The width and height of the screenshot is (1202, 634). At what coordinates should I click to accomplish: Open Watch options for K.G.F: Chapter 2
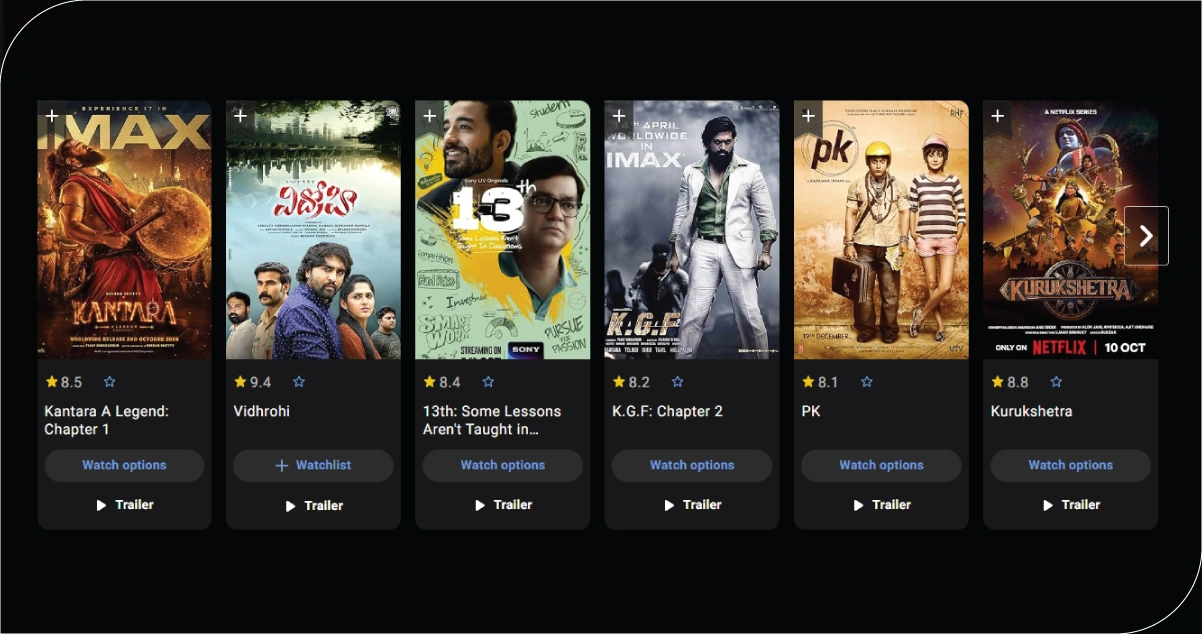point(692,465)
